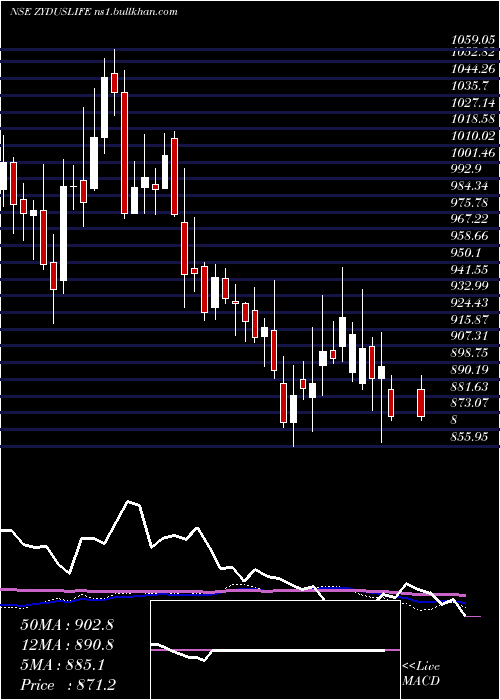Select the 1001.46 price level label

coord(472,153)
